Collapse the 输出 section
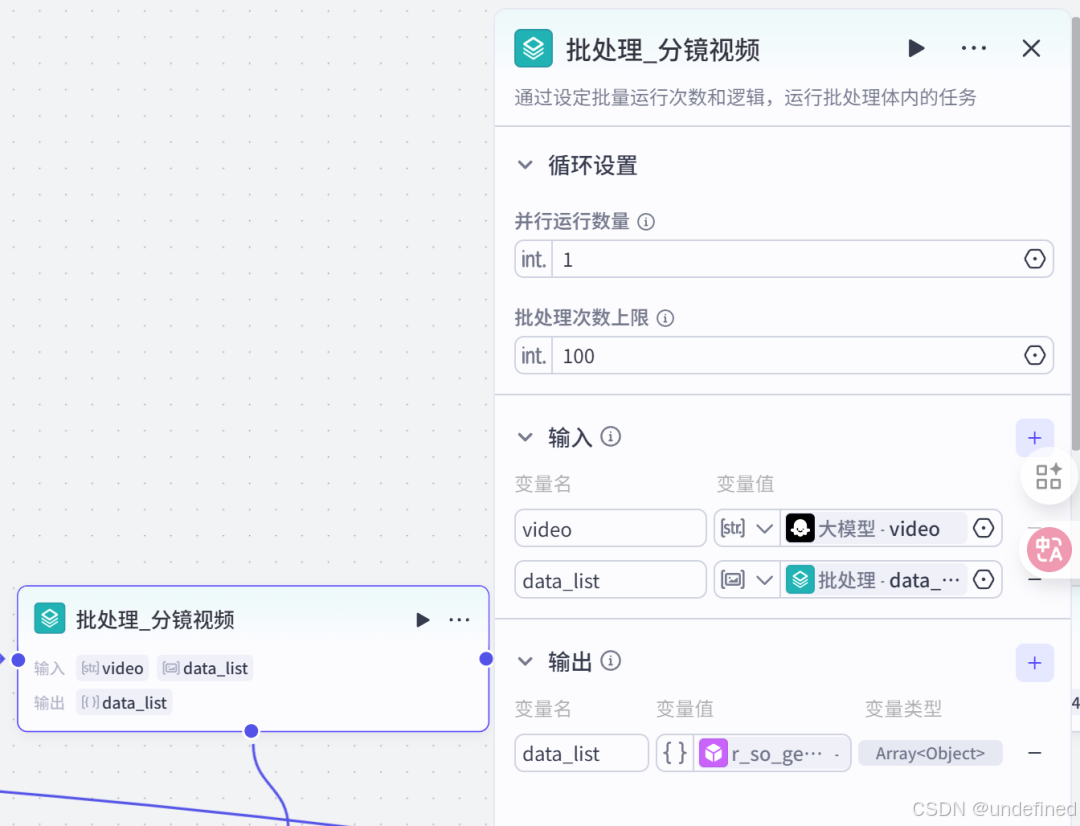Image resolution: width=1080 pixels, height=826 pixels. (525, 662)
